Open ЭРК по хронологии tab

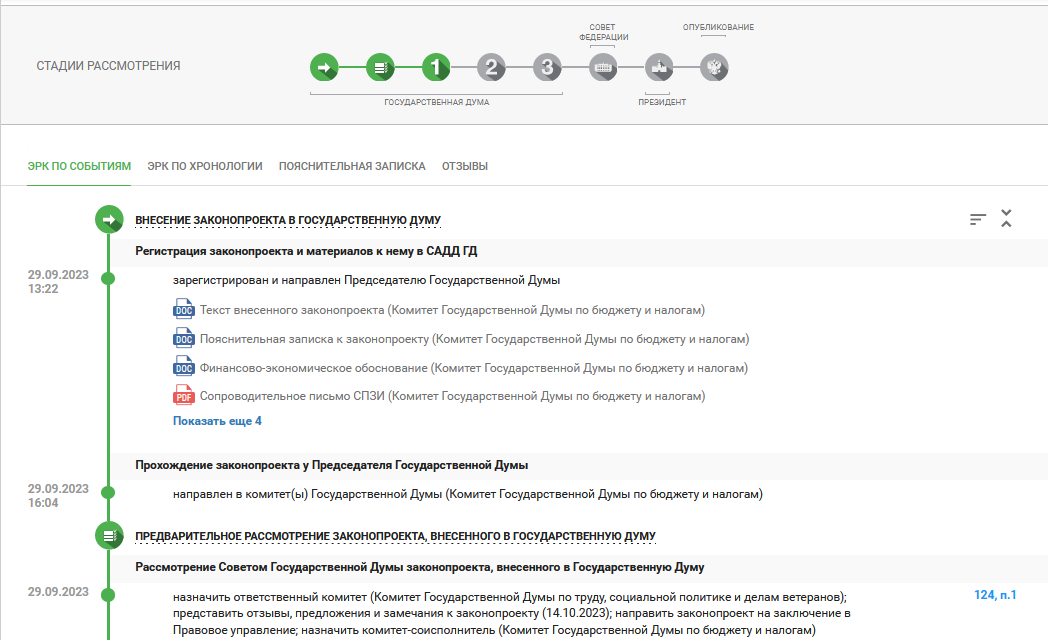(x=205, y=166)
